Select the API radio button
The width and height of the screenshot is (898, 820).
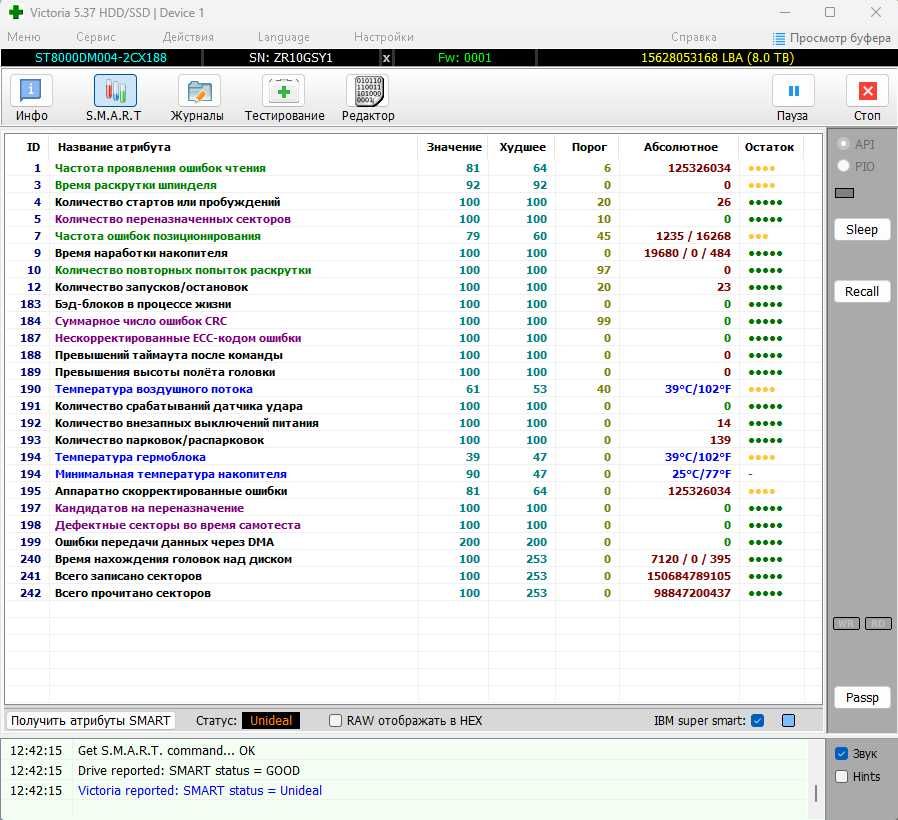[x=843, y=144]
